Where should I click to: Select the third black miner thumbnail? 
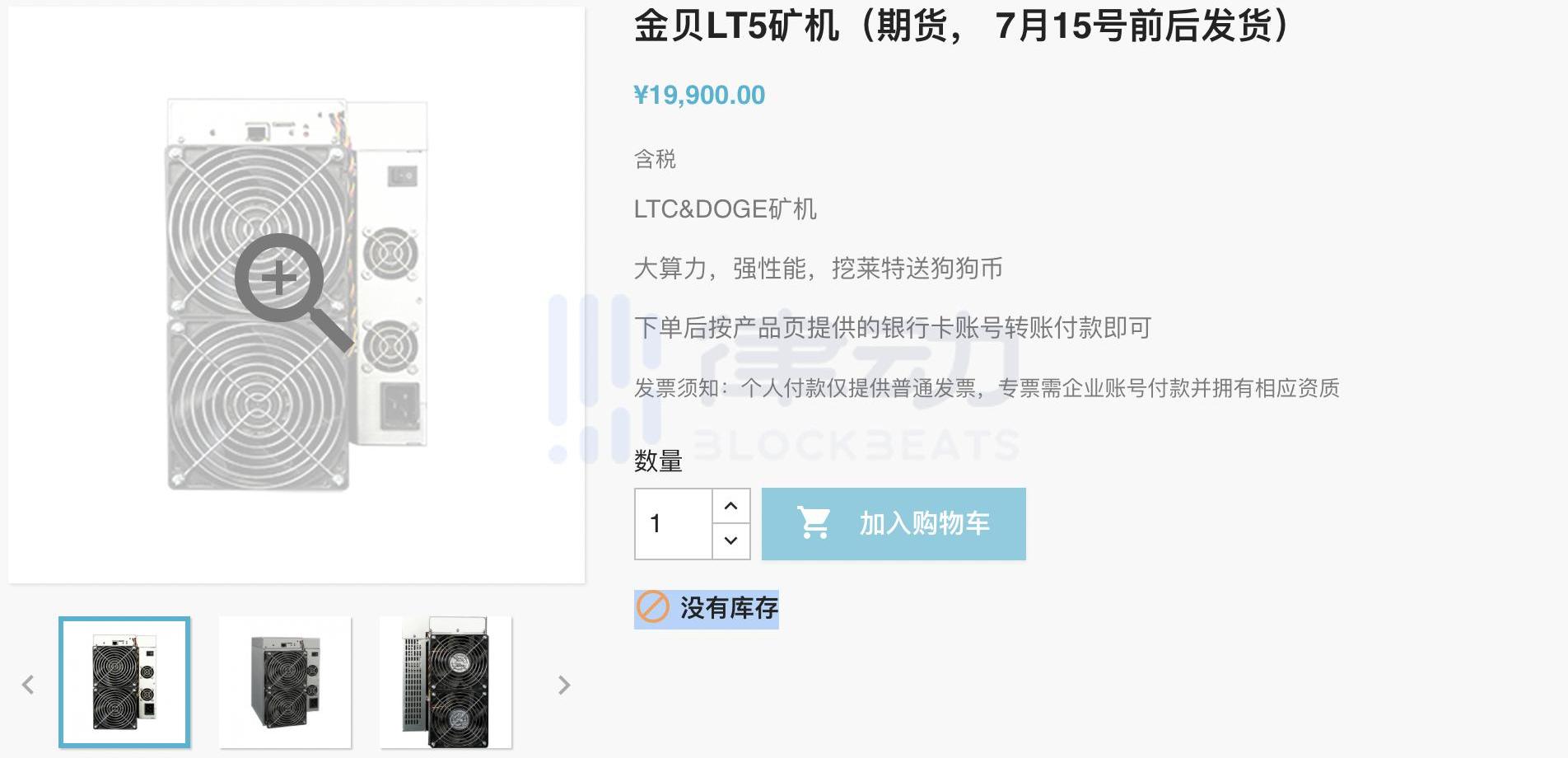446,682
